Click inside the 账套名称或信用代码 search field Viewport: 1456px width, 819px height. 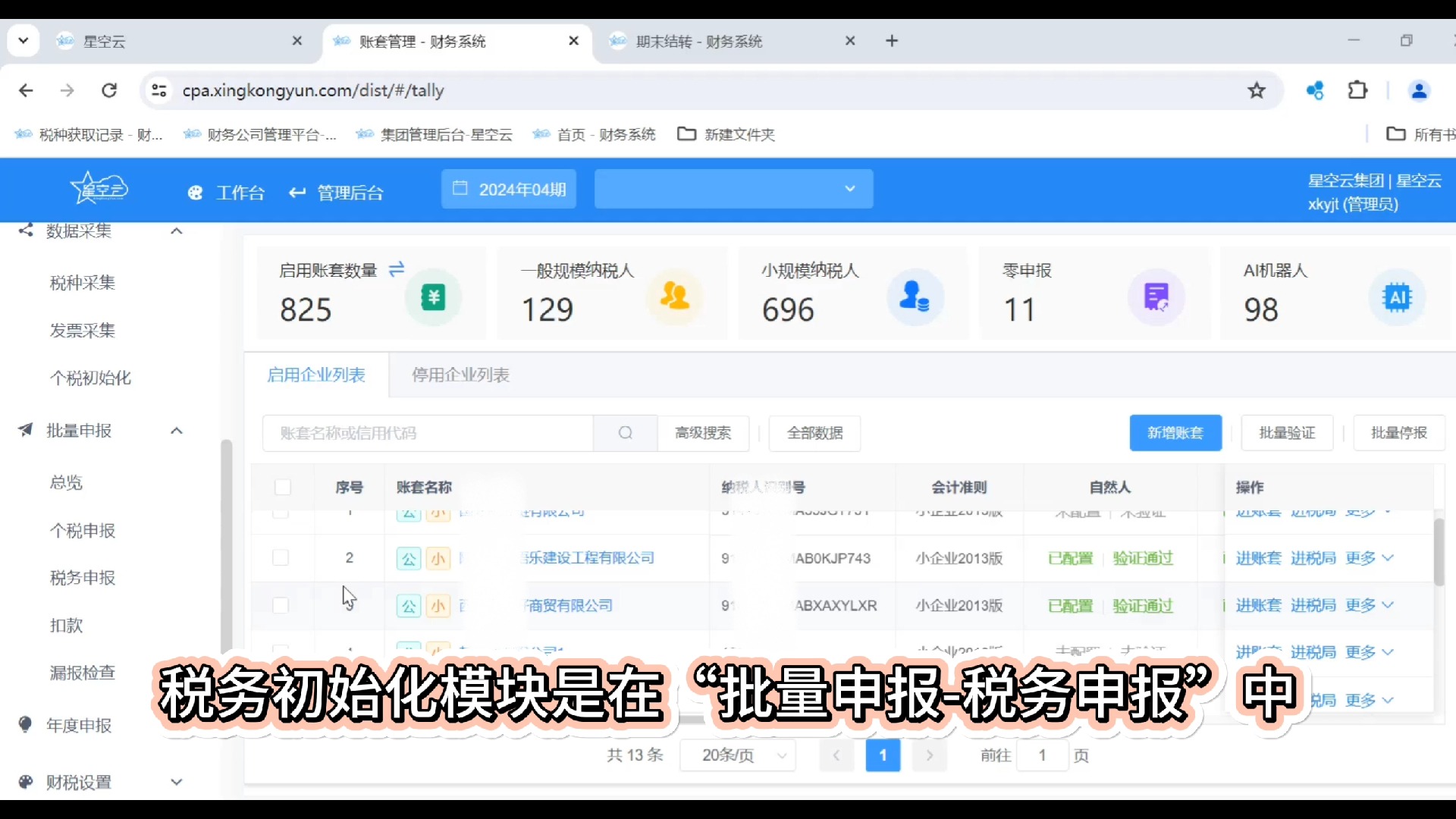tap(425, 432)
